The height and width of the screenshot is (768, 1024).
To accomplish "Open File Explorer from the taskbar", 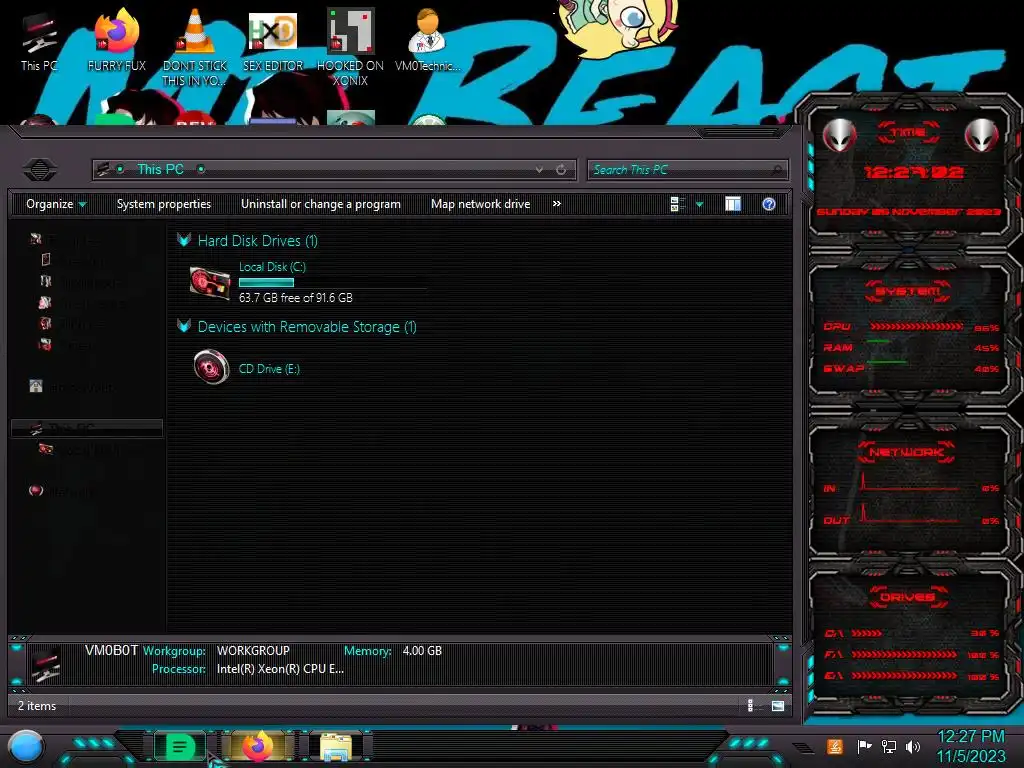I will (336, 746).
